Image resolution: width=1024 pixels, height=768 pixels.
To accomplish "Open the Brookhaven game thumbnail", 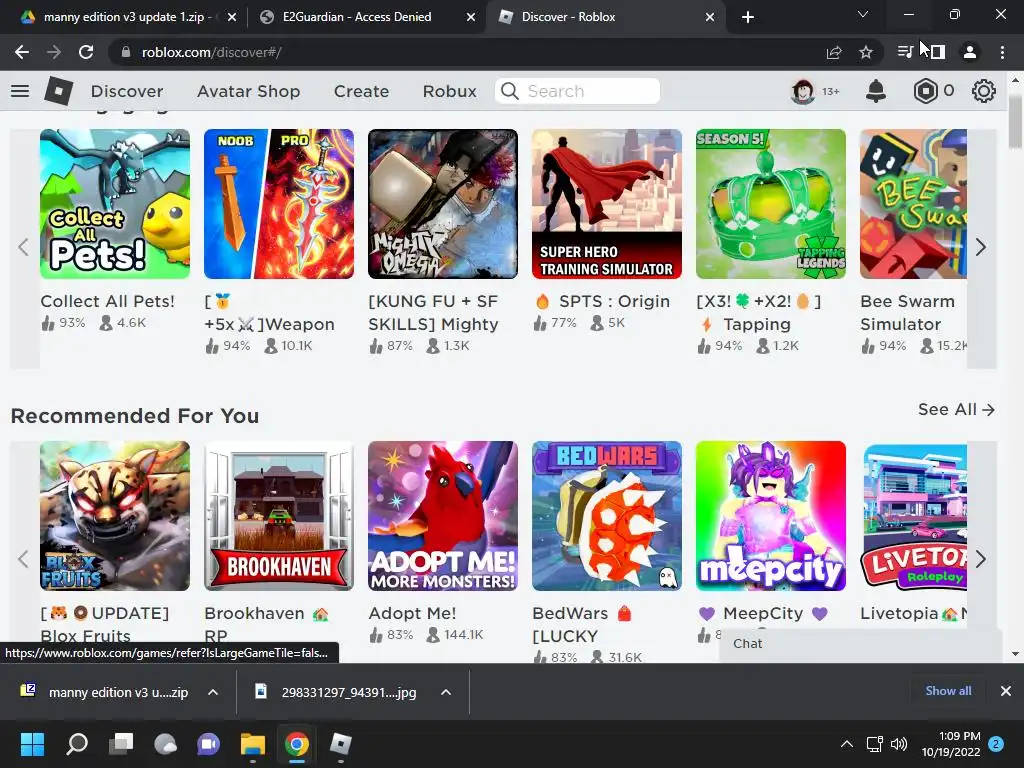I will click(279, 516).
